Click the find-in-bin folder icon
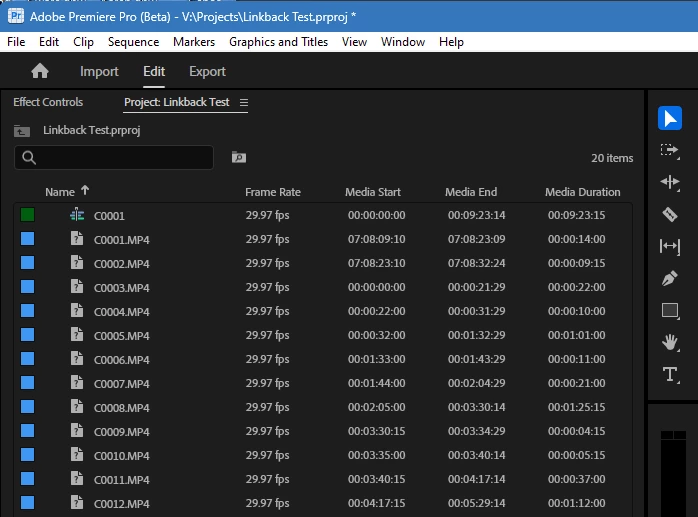This screenshot has height=517, width=698. [239, 157]
